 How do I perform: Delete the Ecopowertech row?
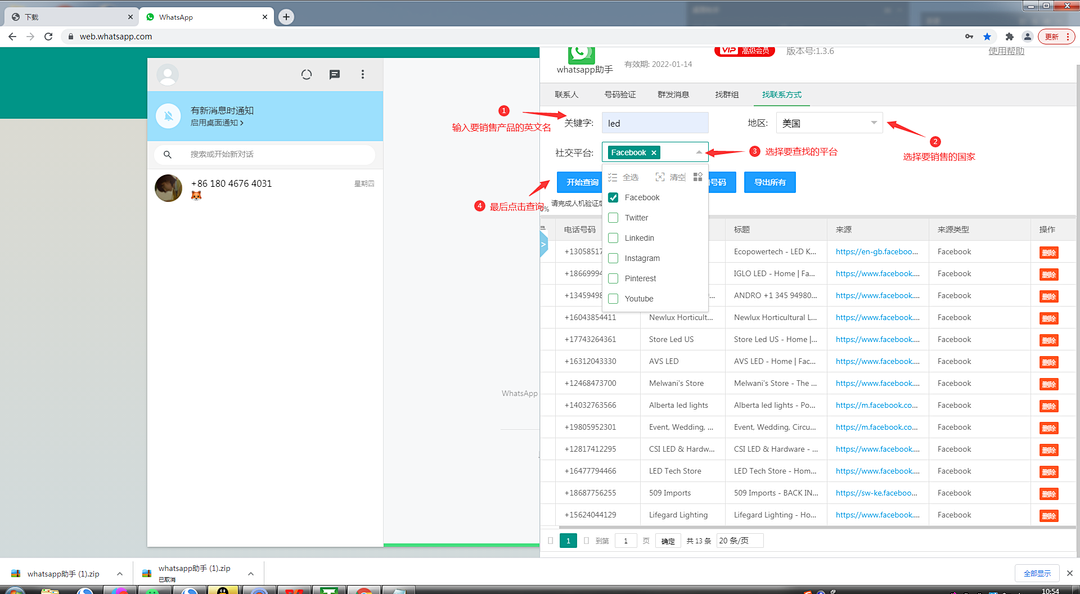point(1048,252)
